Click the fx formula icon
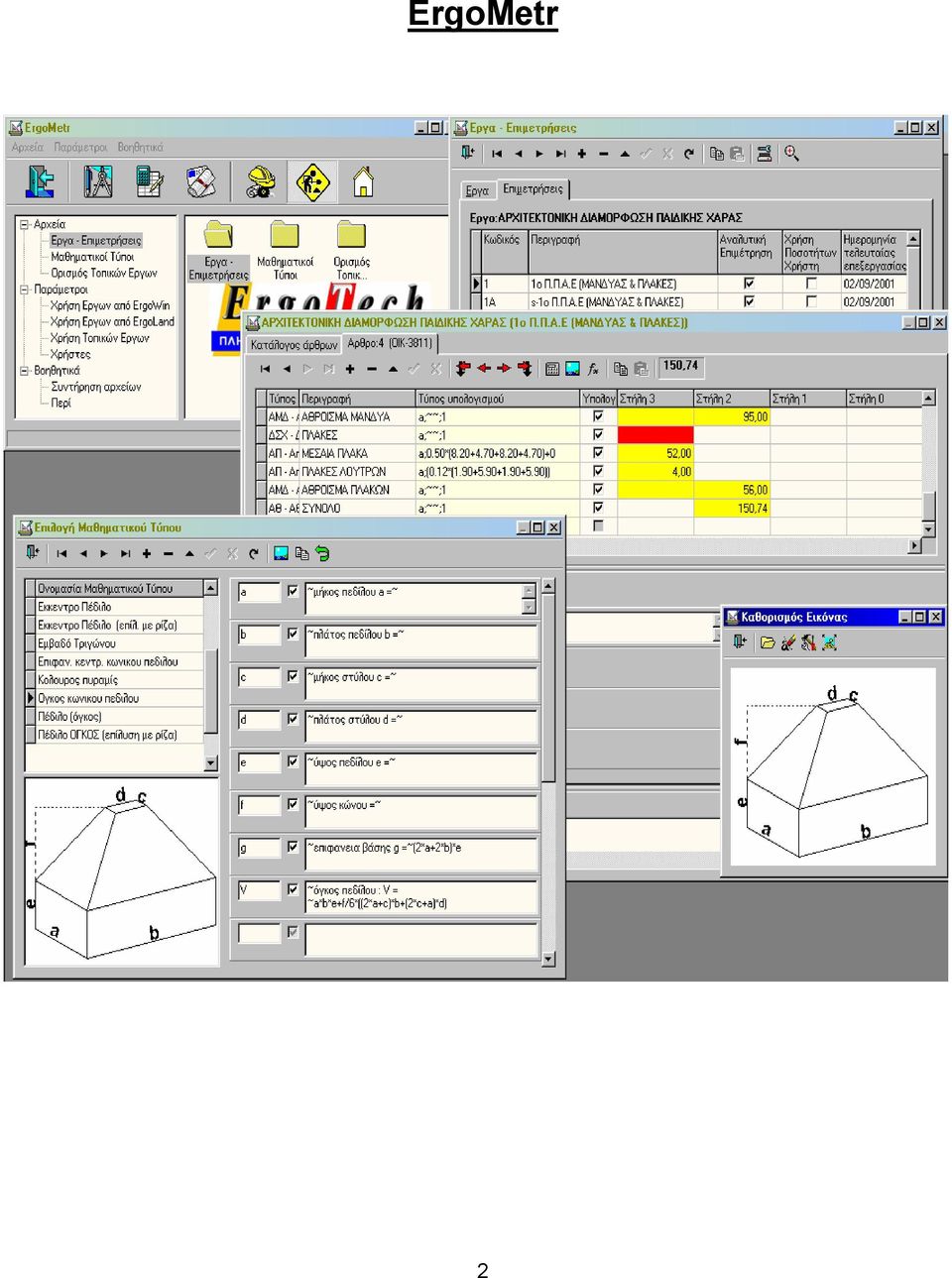Screen dimensions: 952x1278 593,369
